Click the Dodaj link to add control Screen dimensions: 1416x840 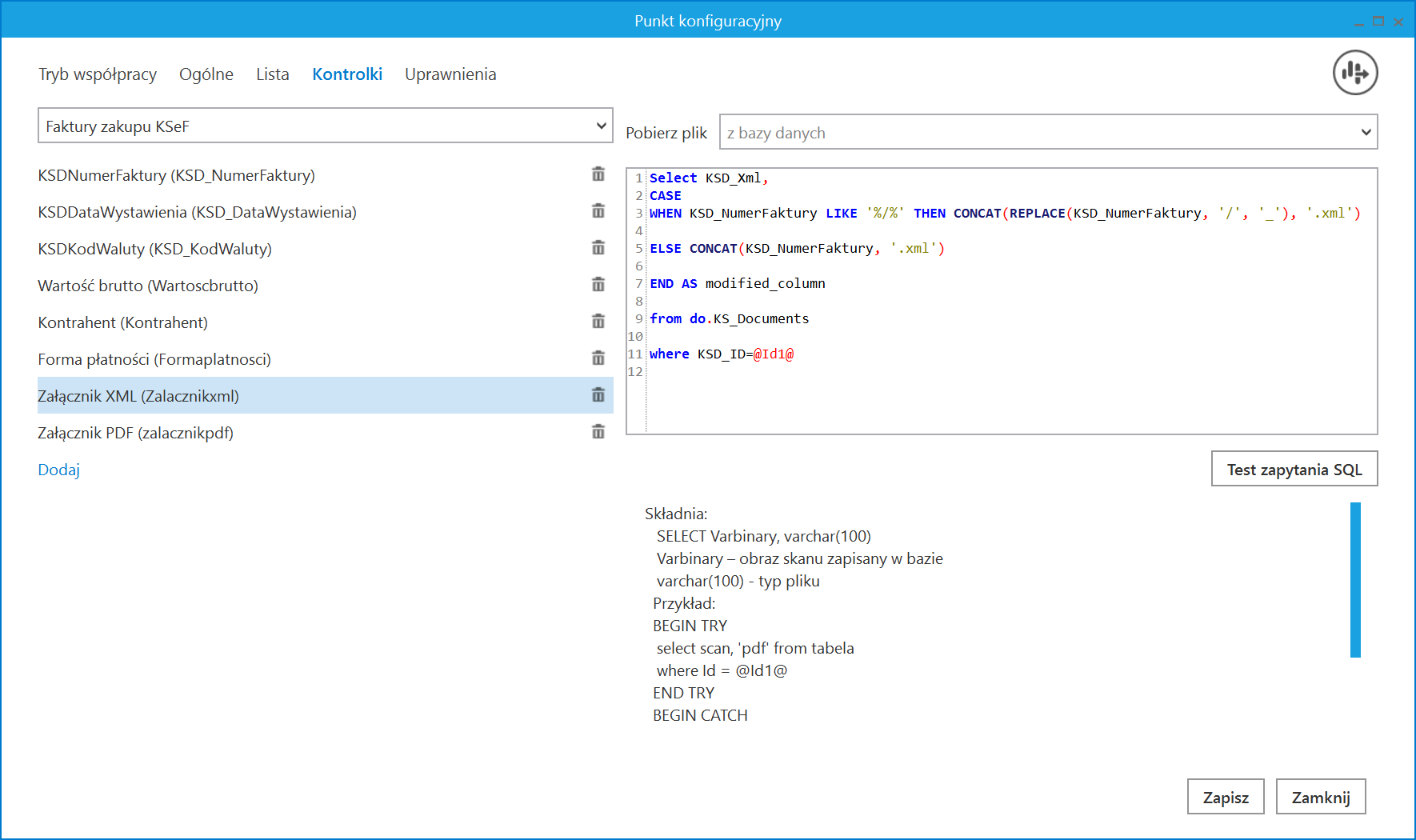tap(59, 470)
